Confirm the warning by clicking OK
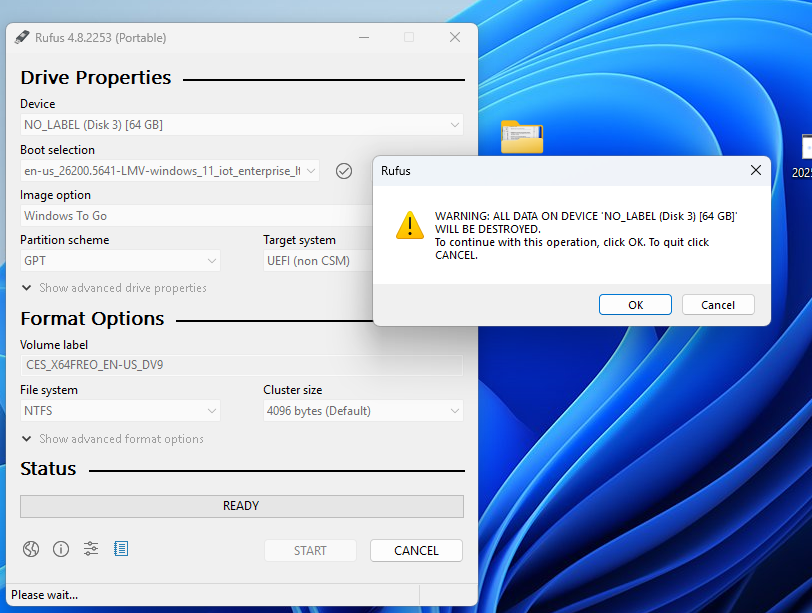The image size is (812, 613). tap(635, 305)
